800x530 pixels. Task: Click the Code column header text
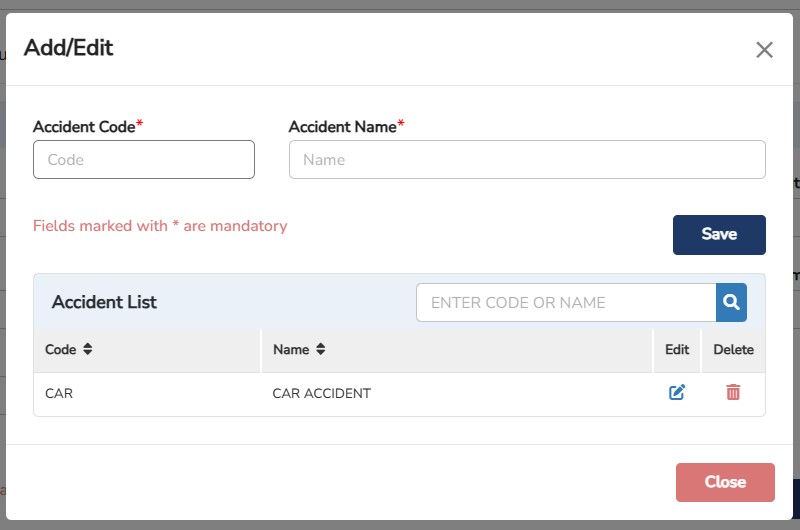click(x=60, y=350)
